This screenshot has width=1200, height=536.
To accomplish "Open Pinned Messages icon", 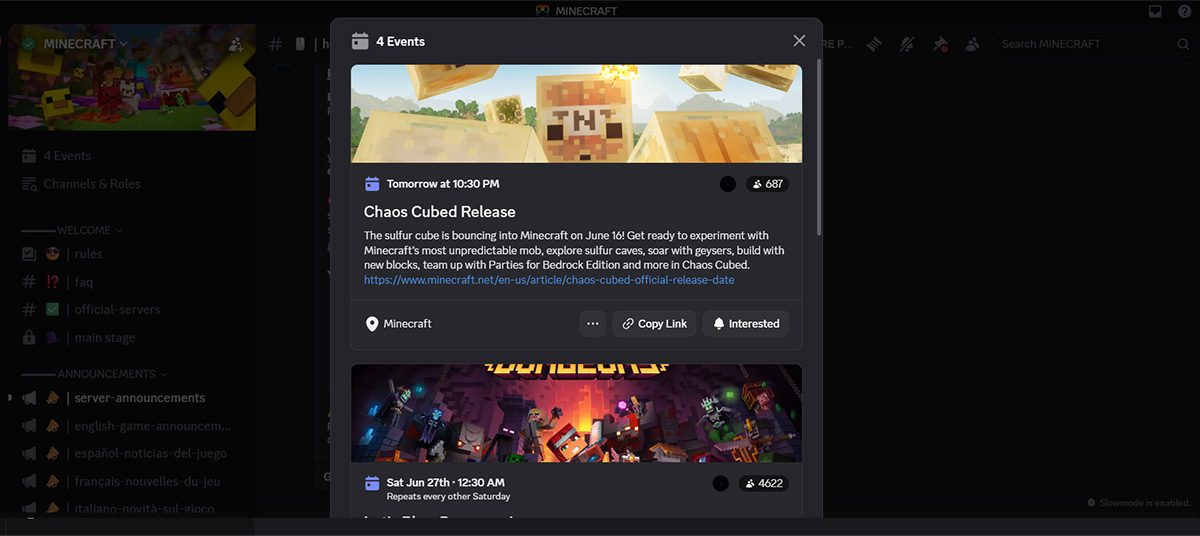I will coord(939,44).
